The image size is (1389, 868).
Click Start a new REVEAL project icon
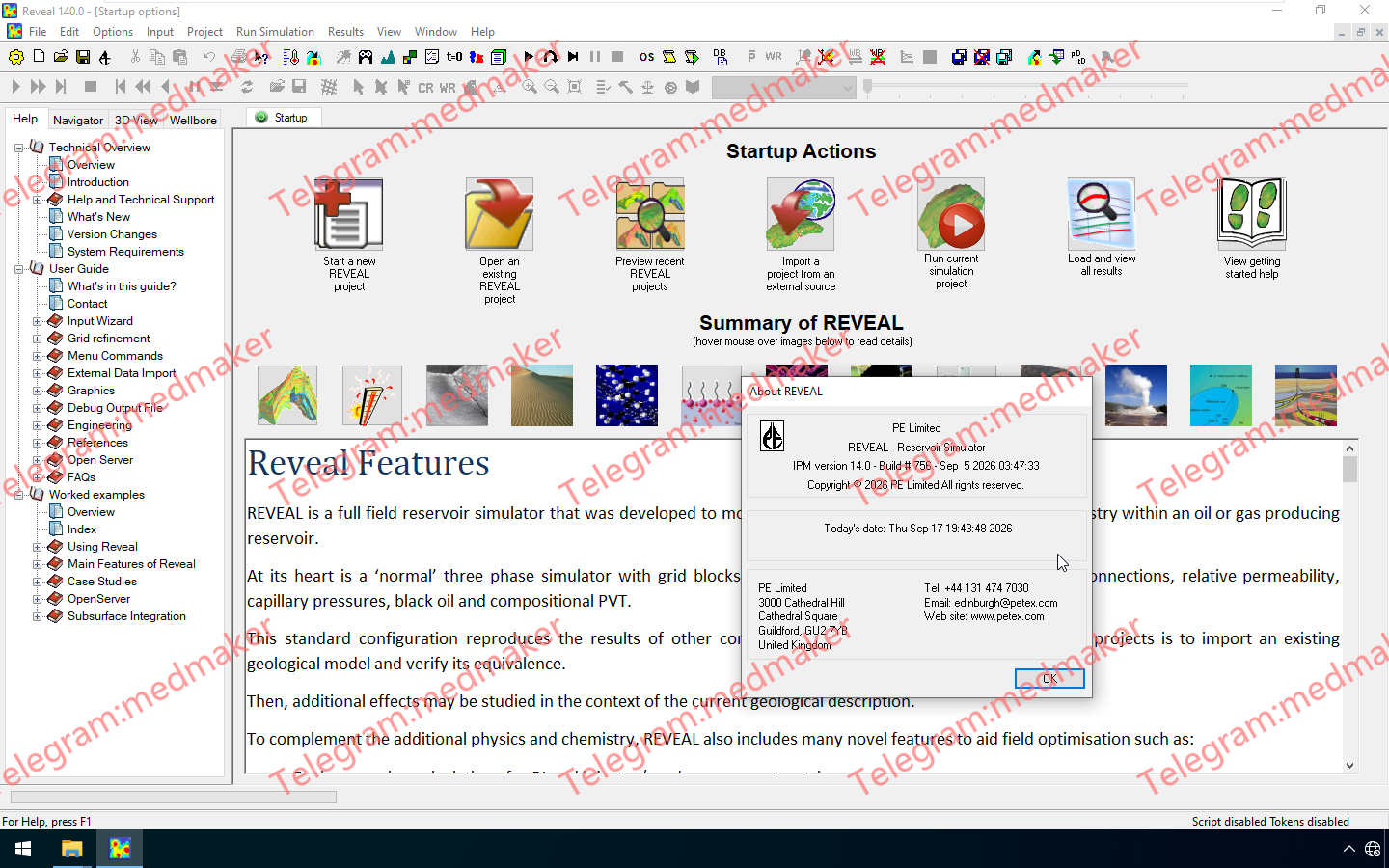pyautogui.click(x=349, y=214)
